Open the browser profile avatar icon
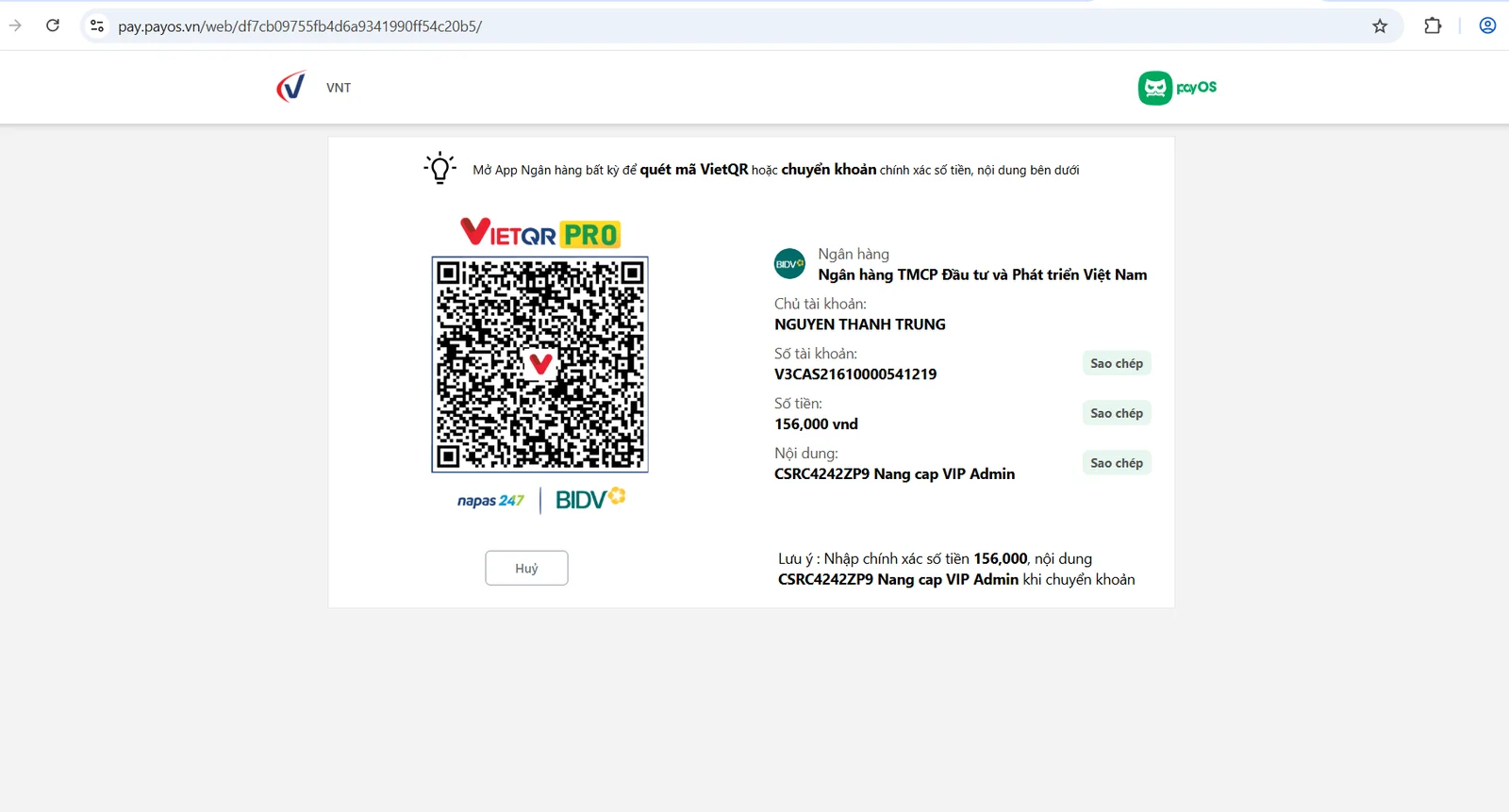 click(x=1487, y=26)
